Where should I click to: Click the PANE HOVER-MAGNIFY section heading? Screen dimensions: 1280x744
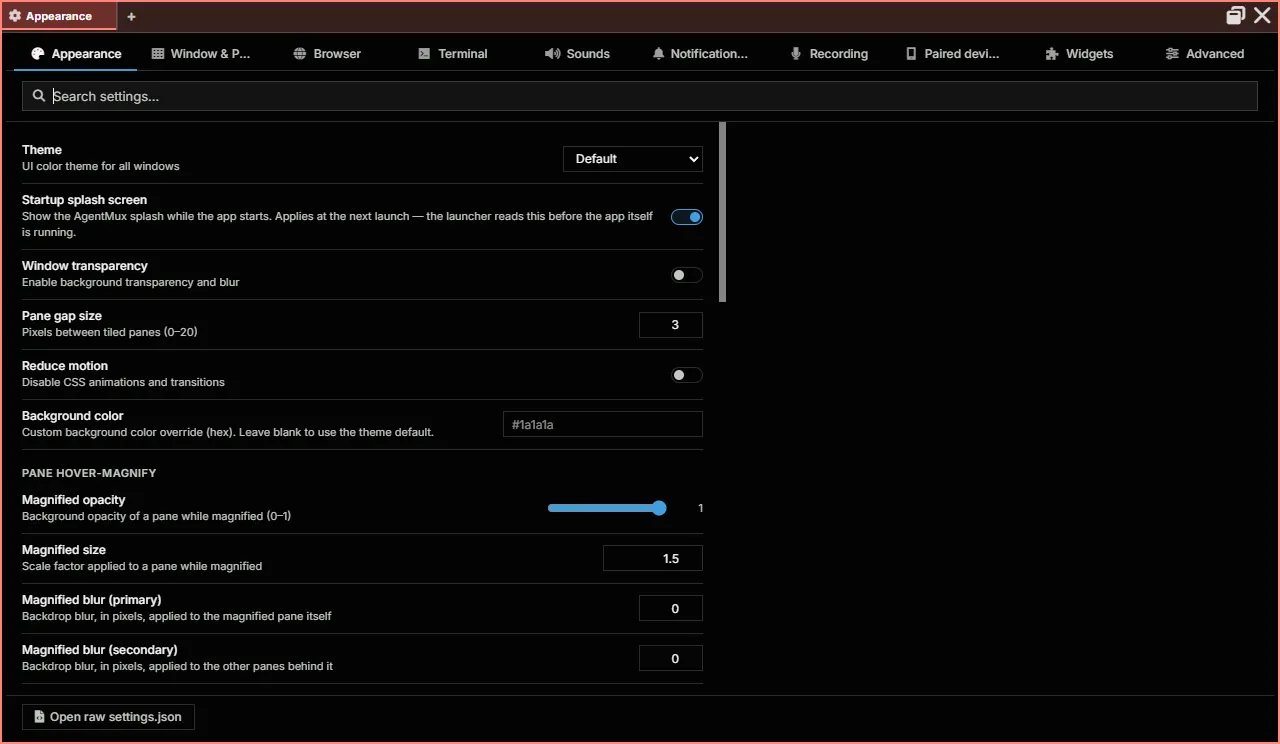coord(89,473)
